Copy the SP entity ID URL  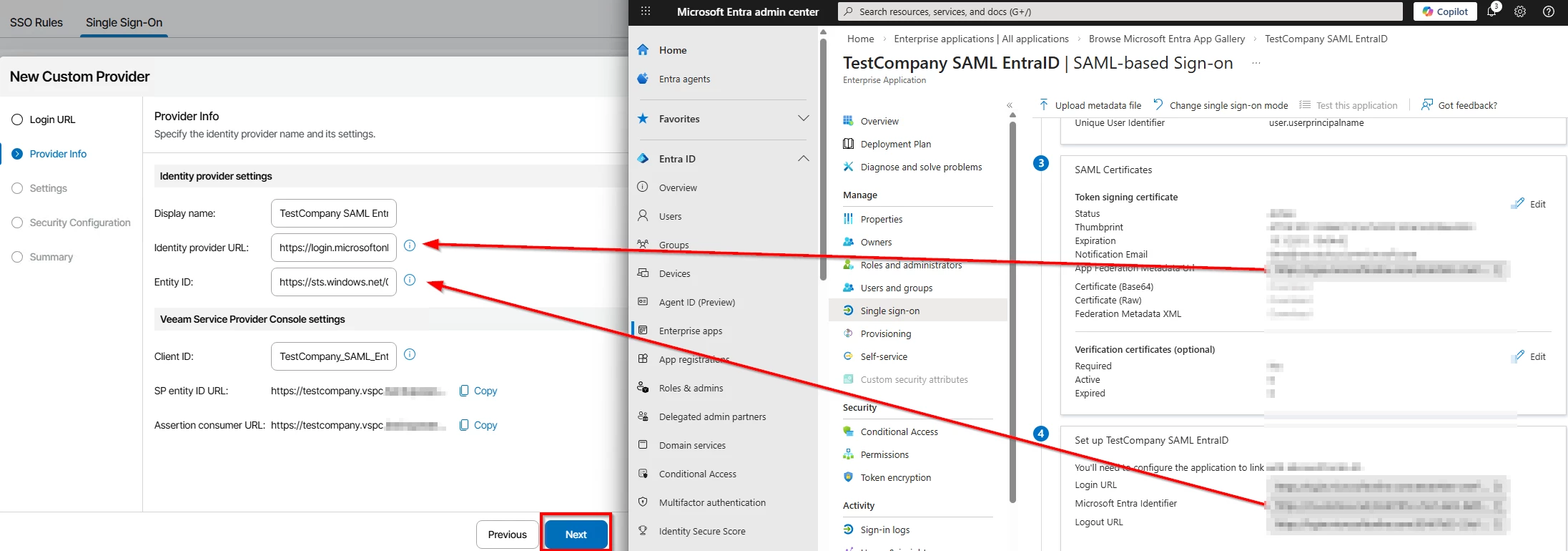click(478, 391)
